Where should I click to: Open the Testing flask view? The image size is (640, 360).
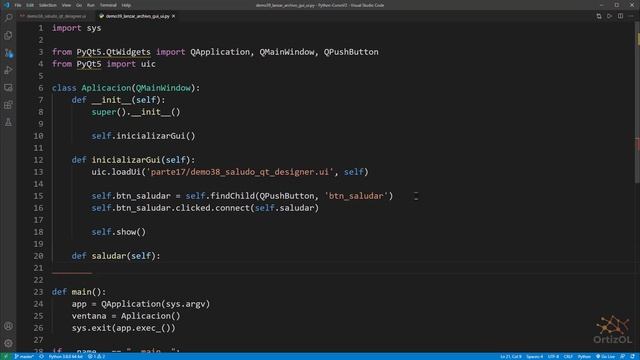[8, 122]
